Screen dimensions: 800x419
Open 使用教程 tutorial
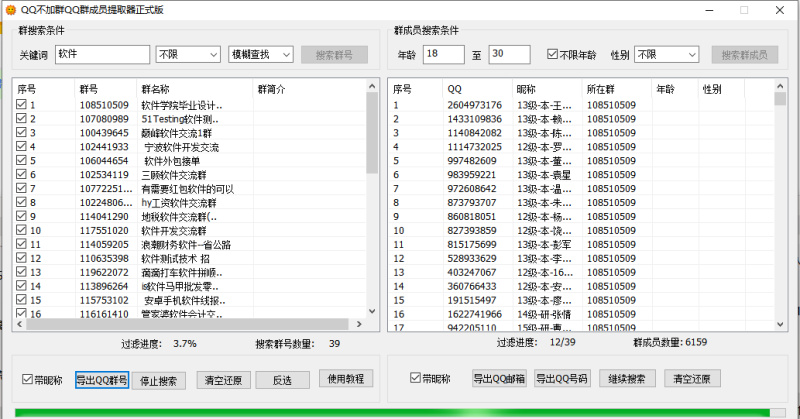345,379
